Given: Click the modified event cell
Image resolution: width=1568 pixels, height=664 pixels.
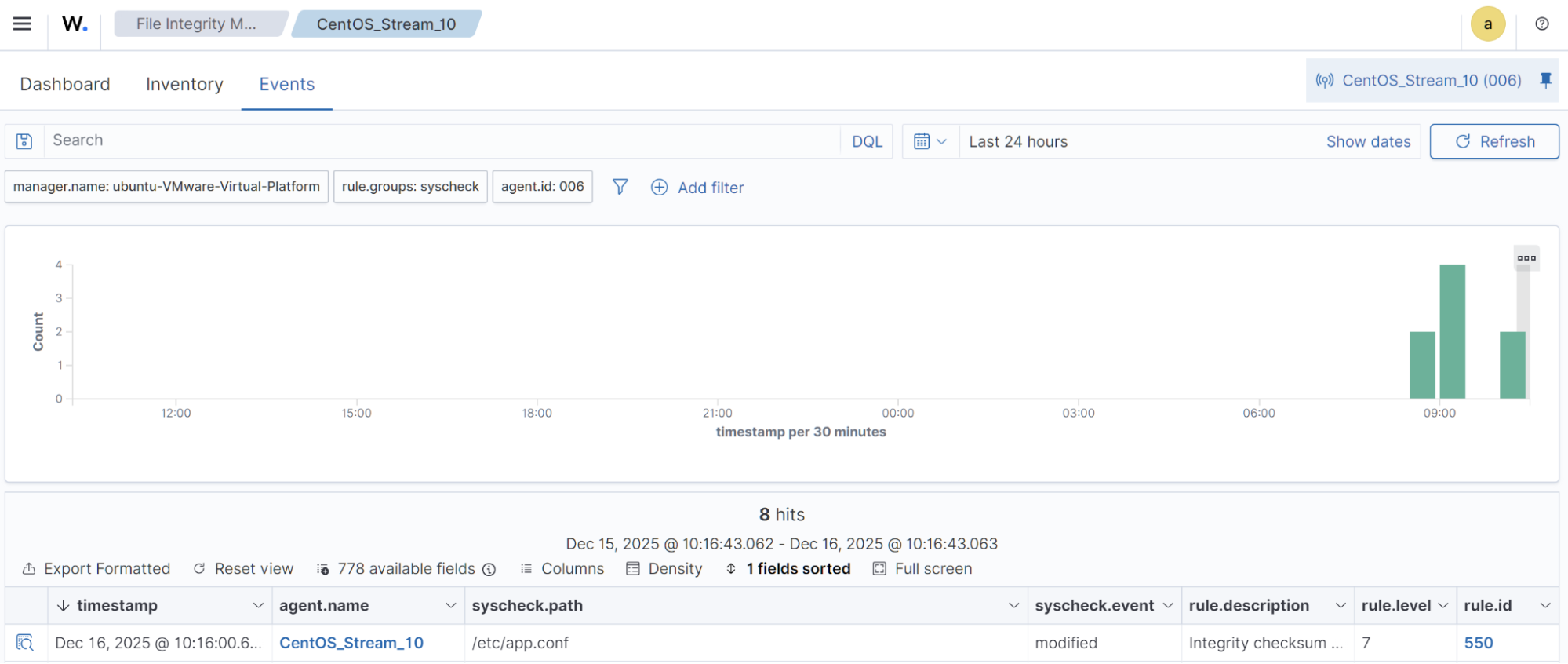Looking at the screenshot, I should coord(1104,643).
